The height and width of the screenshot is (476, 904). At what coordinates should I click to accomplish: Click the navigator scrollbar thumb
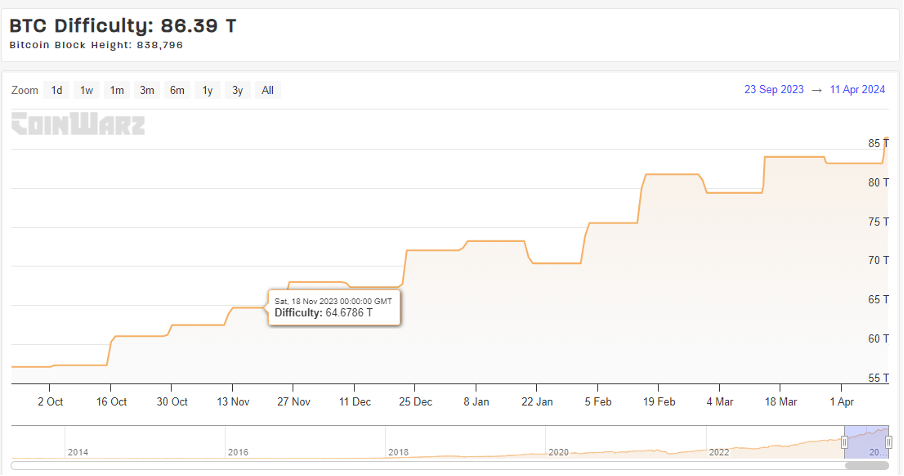coord(867,465)
